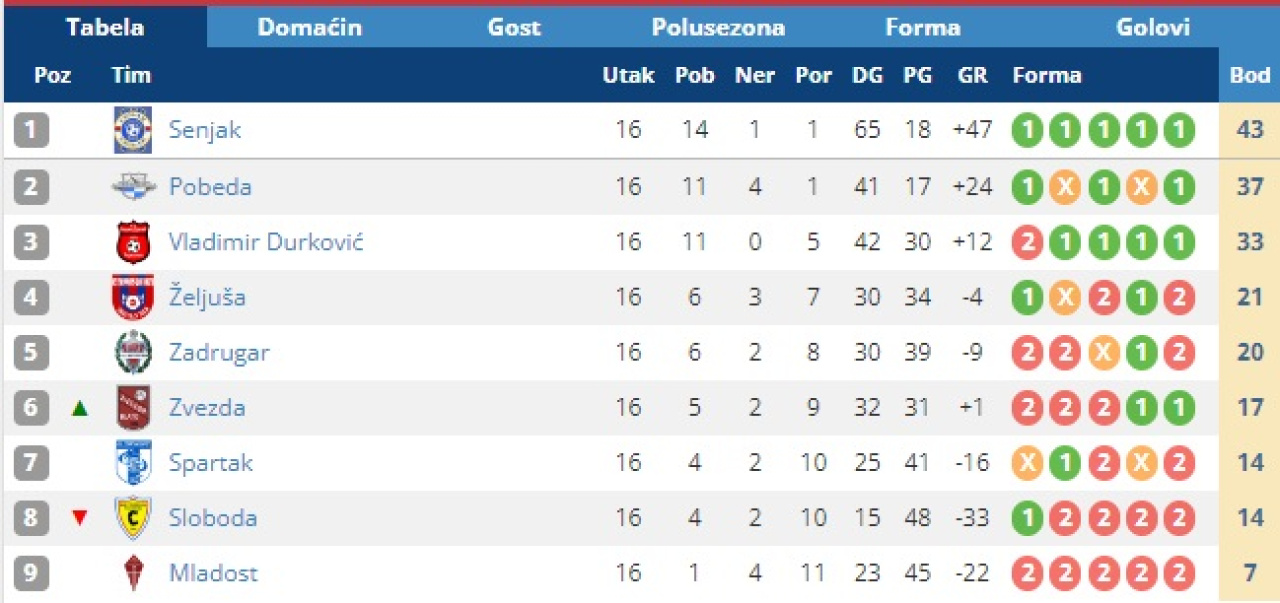Click green up arrow beside Zvezda

[80, 408]
